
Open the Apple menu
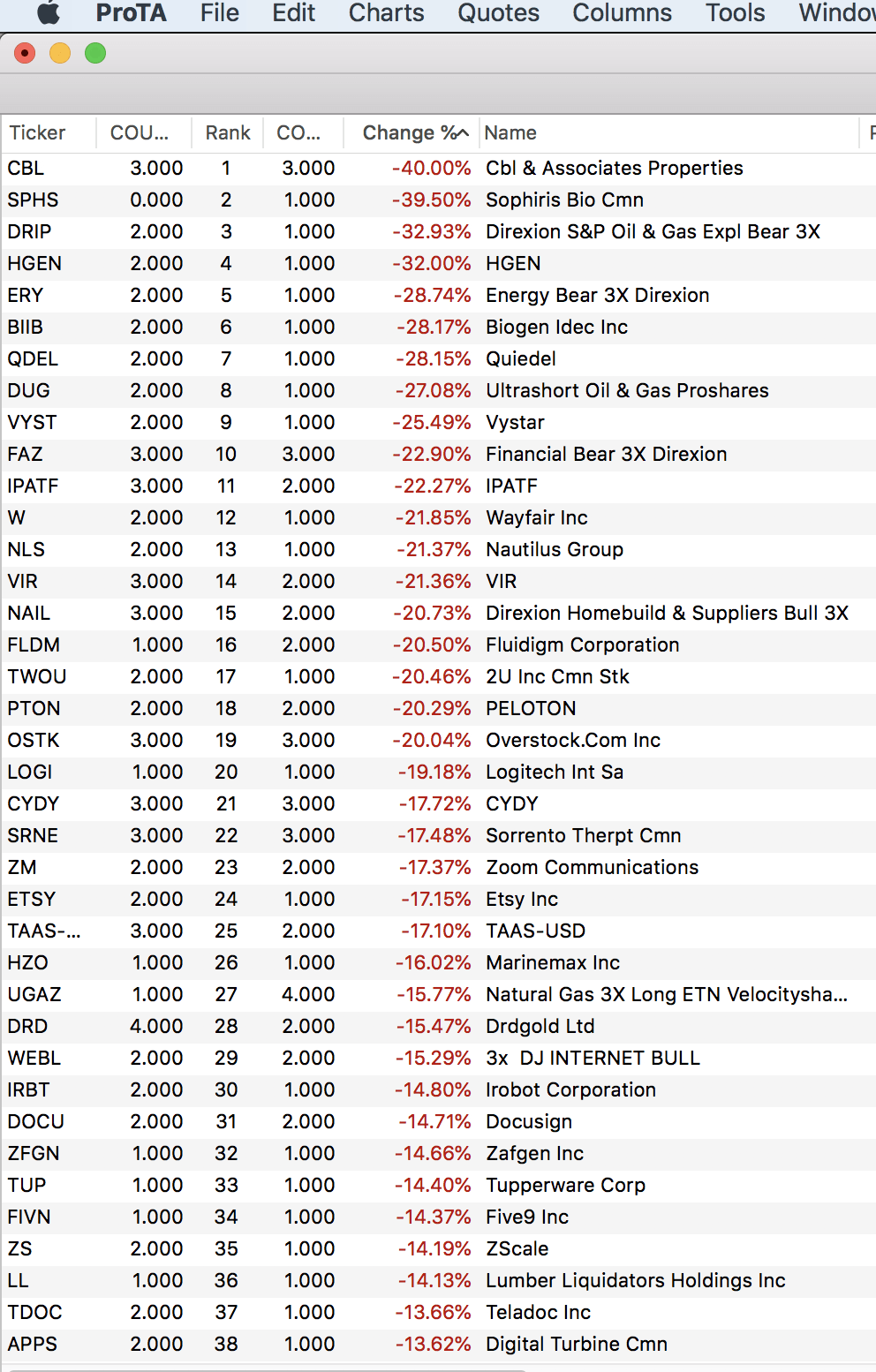49,12
